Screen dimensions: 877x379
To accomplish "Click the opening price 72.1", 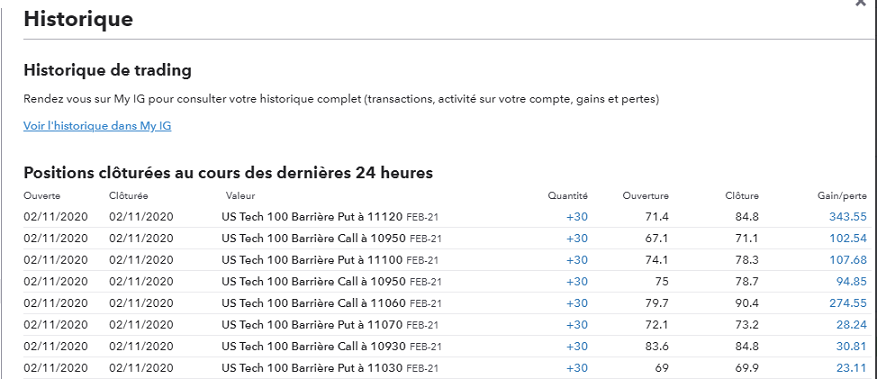I will (x=657, y=325).
